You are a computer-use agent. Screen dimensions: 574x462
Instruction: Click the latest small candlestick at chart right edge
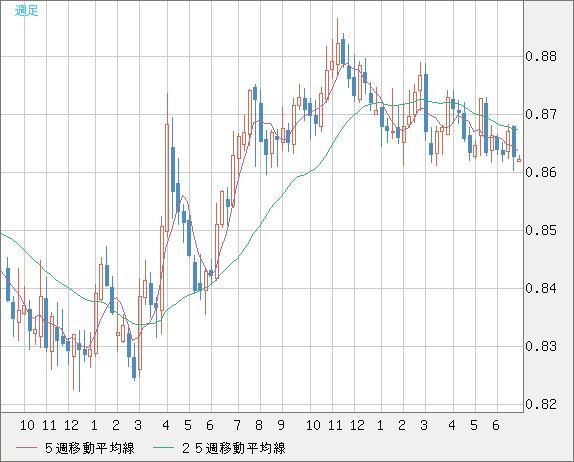[519, 159]
